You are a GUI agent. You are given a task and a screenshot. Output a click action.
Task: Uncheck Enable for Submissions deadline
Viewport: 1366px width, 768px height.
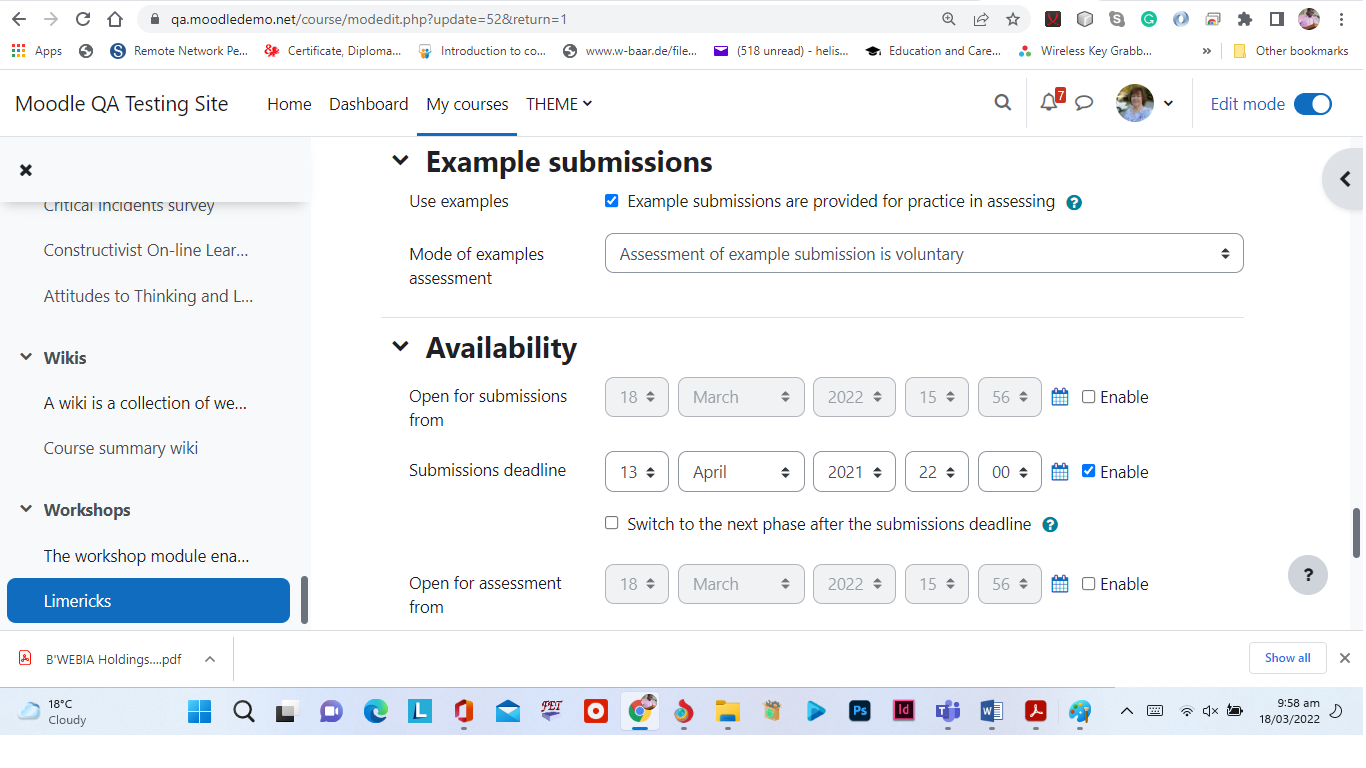pos(1089,471)
